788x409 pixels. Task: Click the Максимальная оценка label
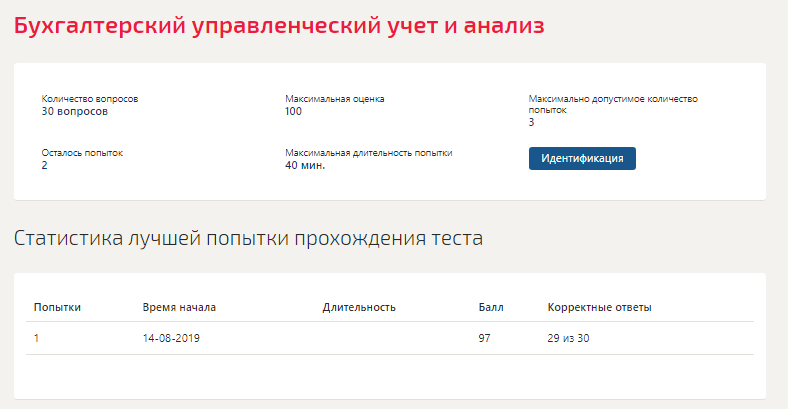tap(335, 99)
